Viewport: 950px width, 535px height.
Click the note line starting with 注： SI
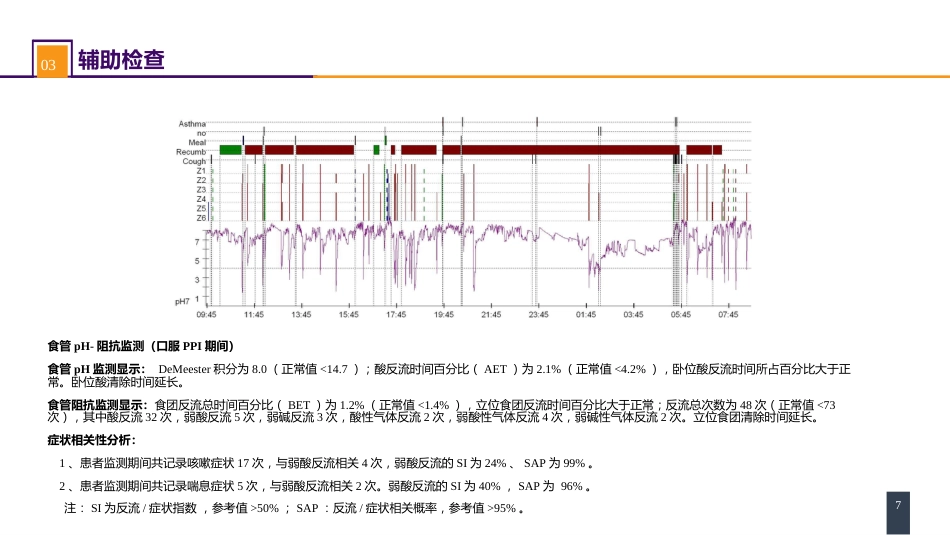[294, 508]
